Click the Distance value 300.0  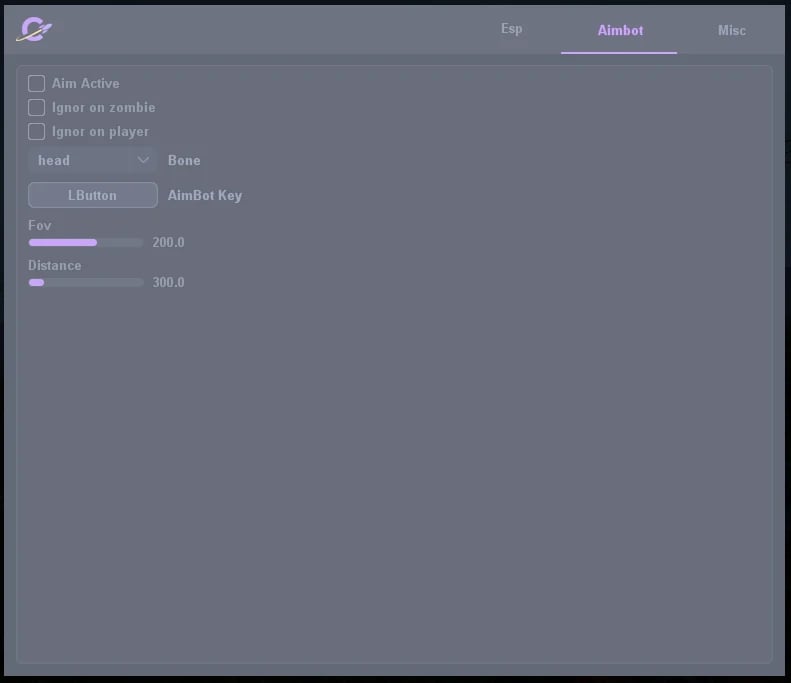pyautogui.click(x=168, y=282)
